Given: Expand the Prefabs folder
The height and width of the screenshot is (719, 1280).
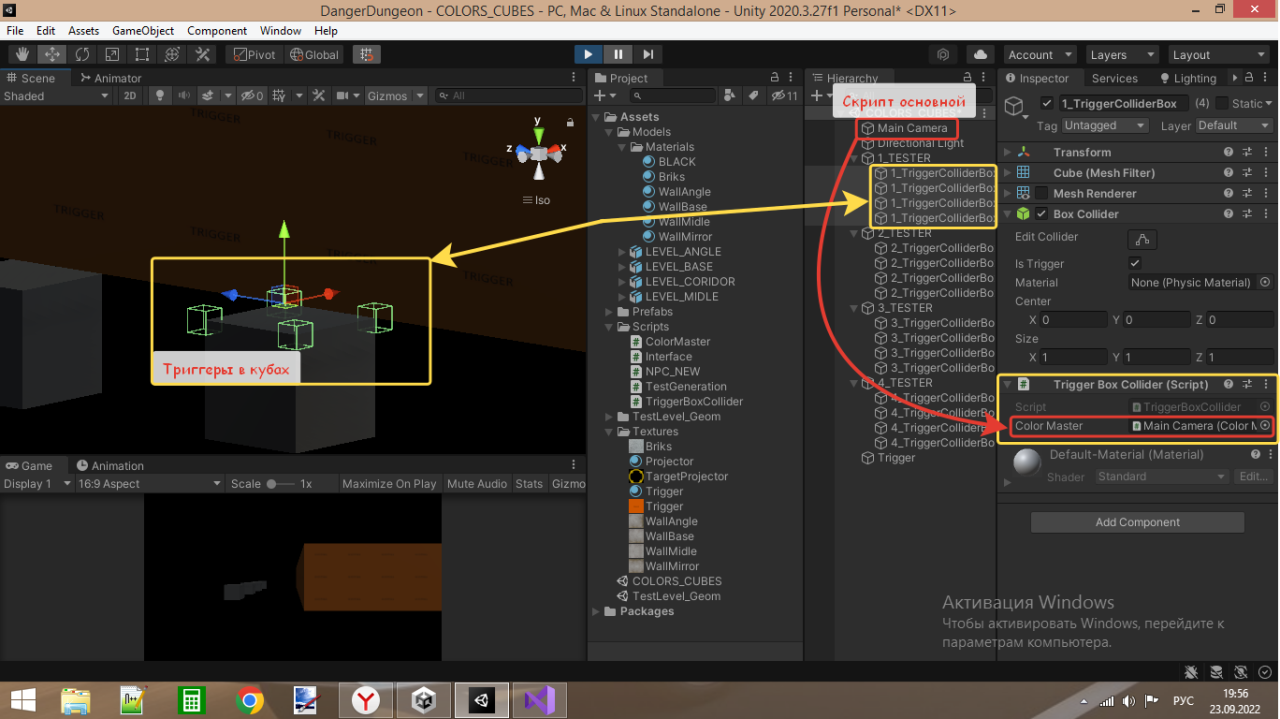Looking at the screenshot, I should point(610,312).
